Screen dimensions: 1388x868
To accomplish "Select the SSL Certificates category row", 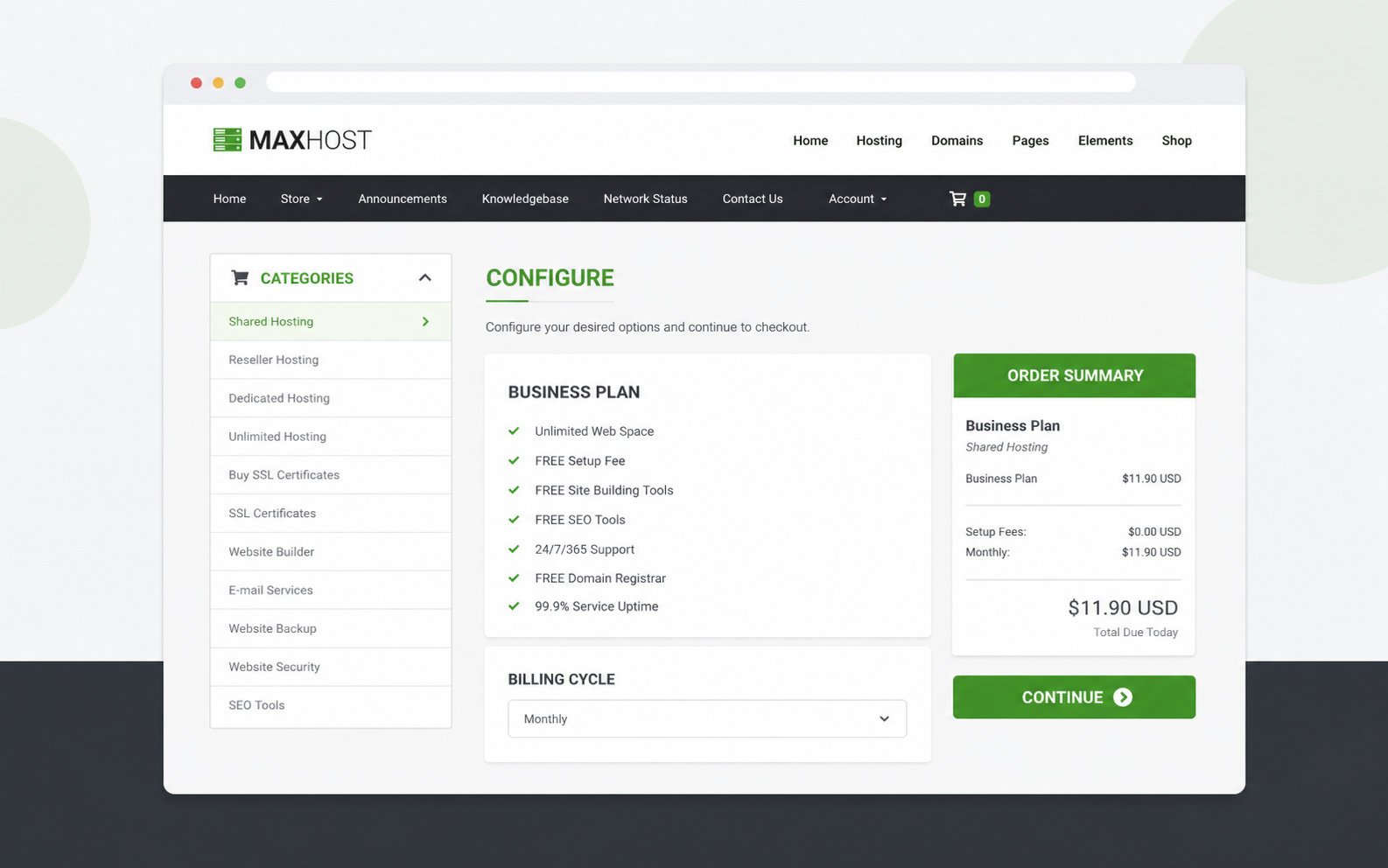I will tap(331, 514).
